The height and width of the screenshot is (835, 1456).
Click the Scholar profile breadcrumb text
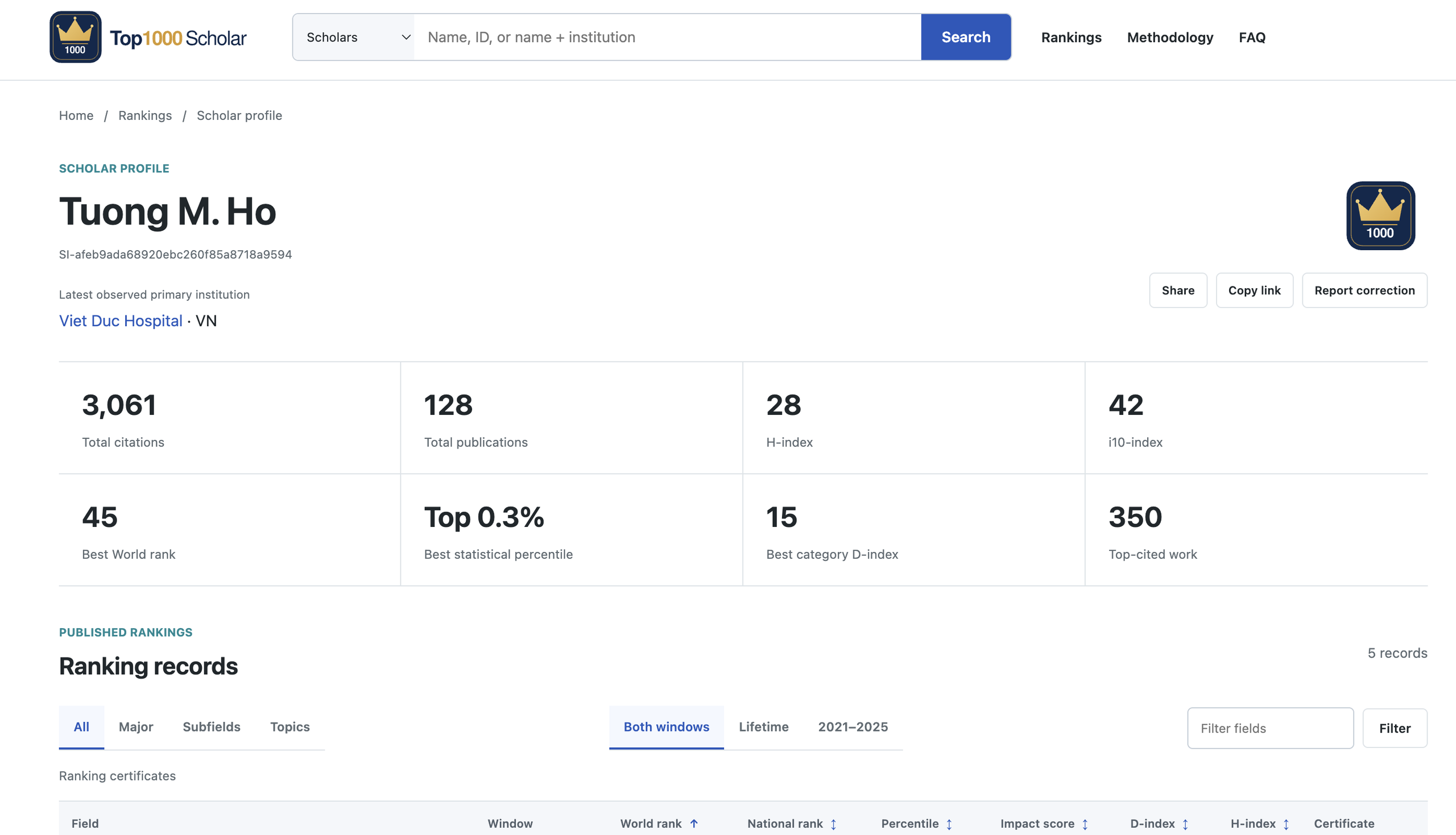(x=239, y=115)
